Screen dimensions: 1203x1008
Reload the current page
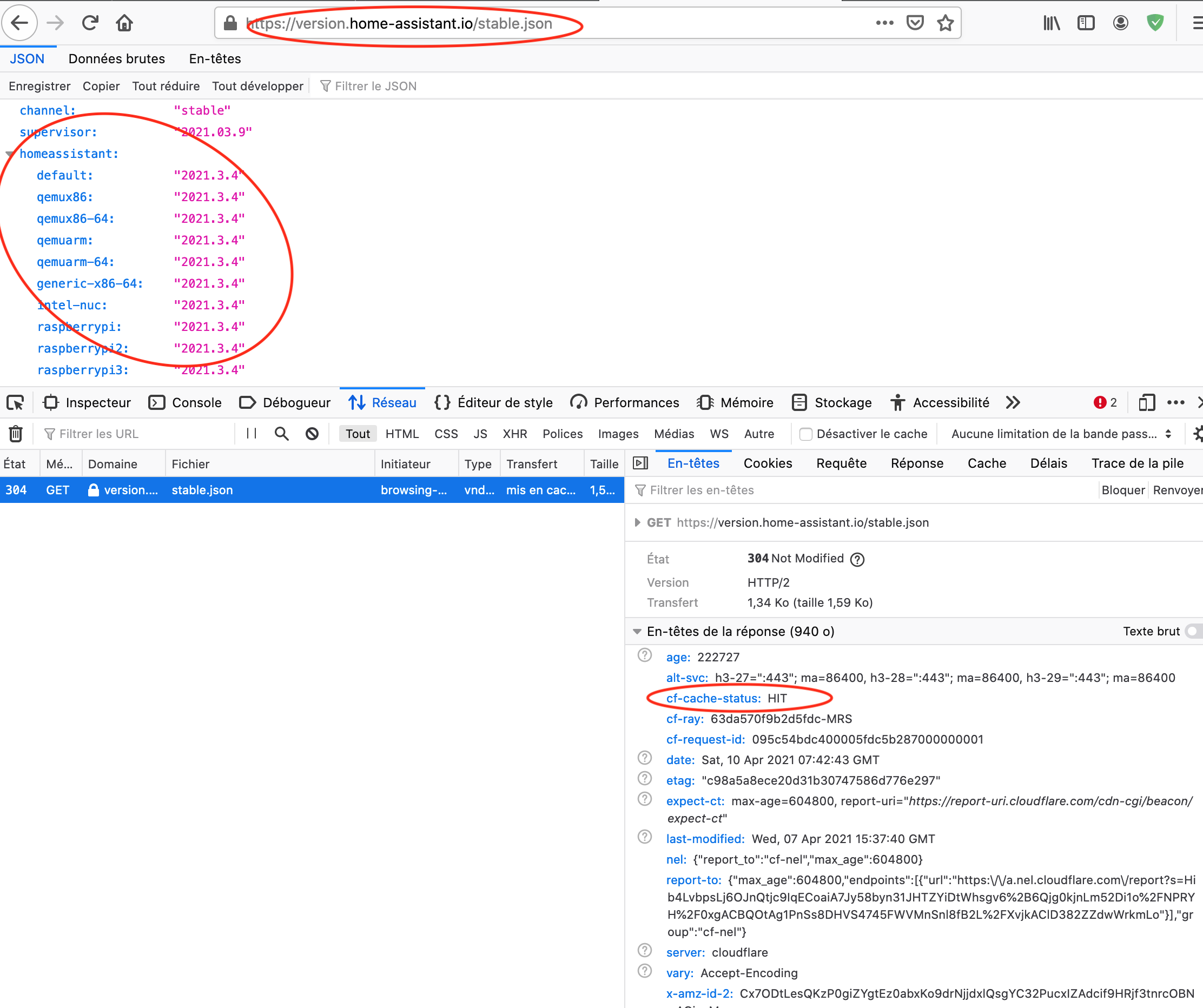click(x=90, y=23)
